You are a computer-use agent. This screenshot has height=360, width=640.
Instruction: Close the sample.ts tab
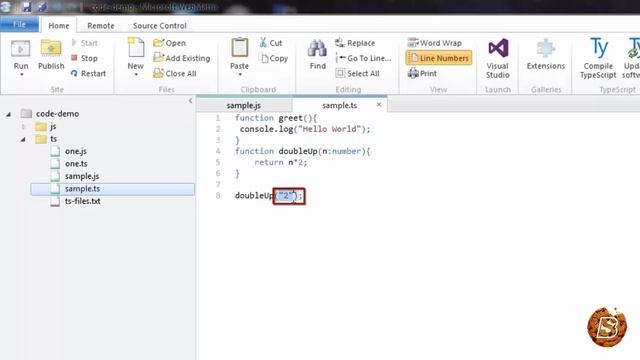[379, 104]
